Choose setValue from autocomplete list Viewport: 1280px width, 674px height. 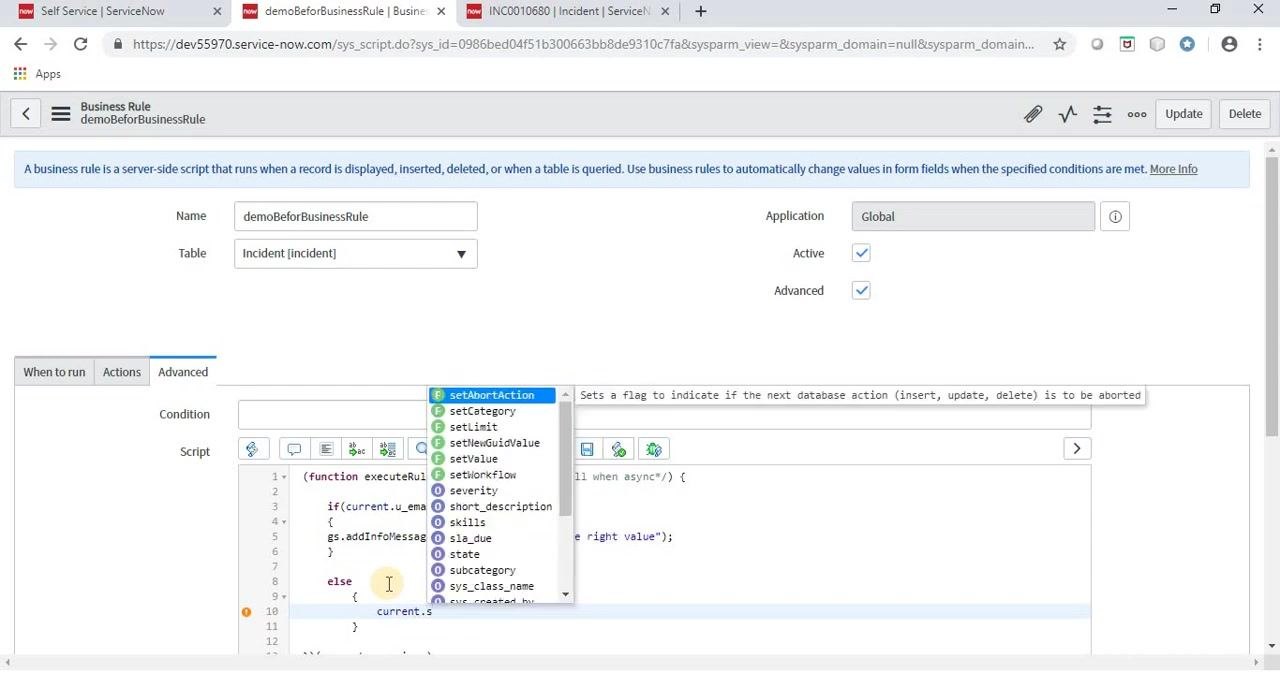pyautogui.click(x=492, y=459)
